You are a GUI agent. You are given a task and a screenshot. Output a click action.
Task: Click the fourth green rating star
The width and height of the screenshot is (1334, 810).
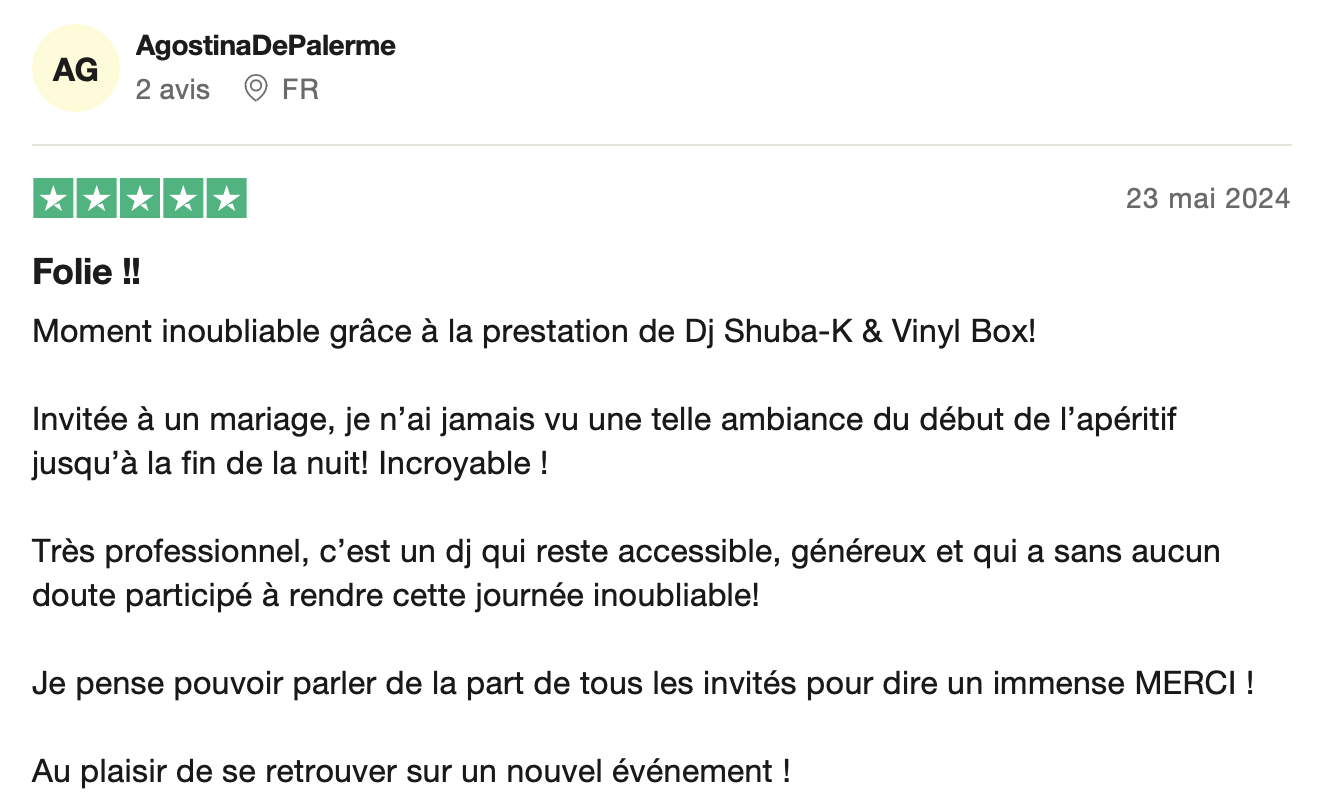(x=183, y=198)
